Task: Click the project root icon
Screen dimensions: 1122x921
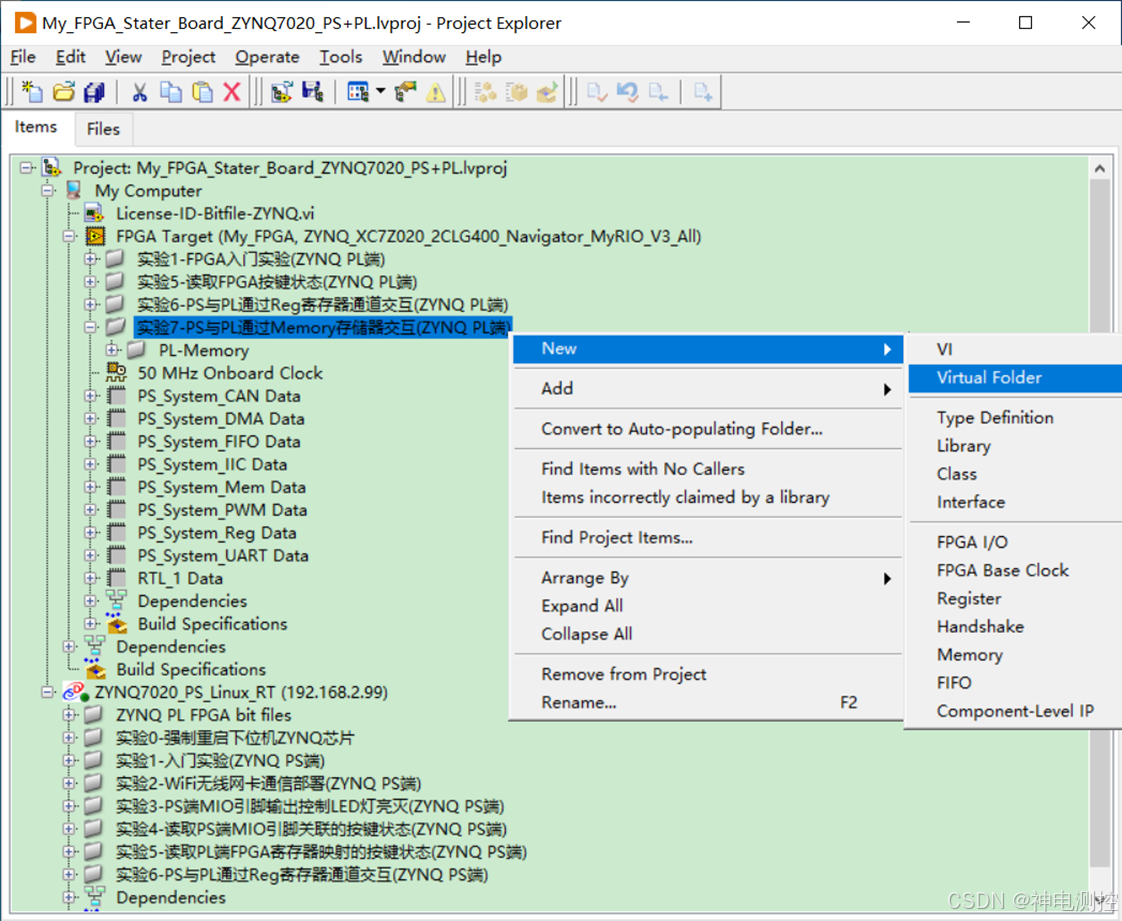Action: tap(52, 167)
